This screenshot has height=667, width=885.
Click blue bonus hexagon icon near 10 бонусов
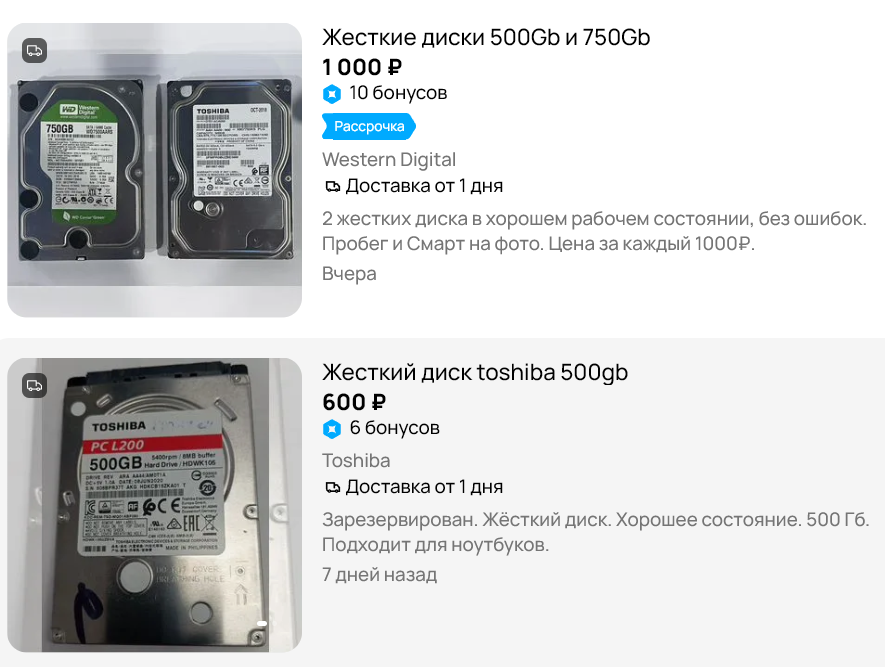332,94
